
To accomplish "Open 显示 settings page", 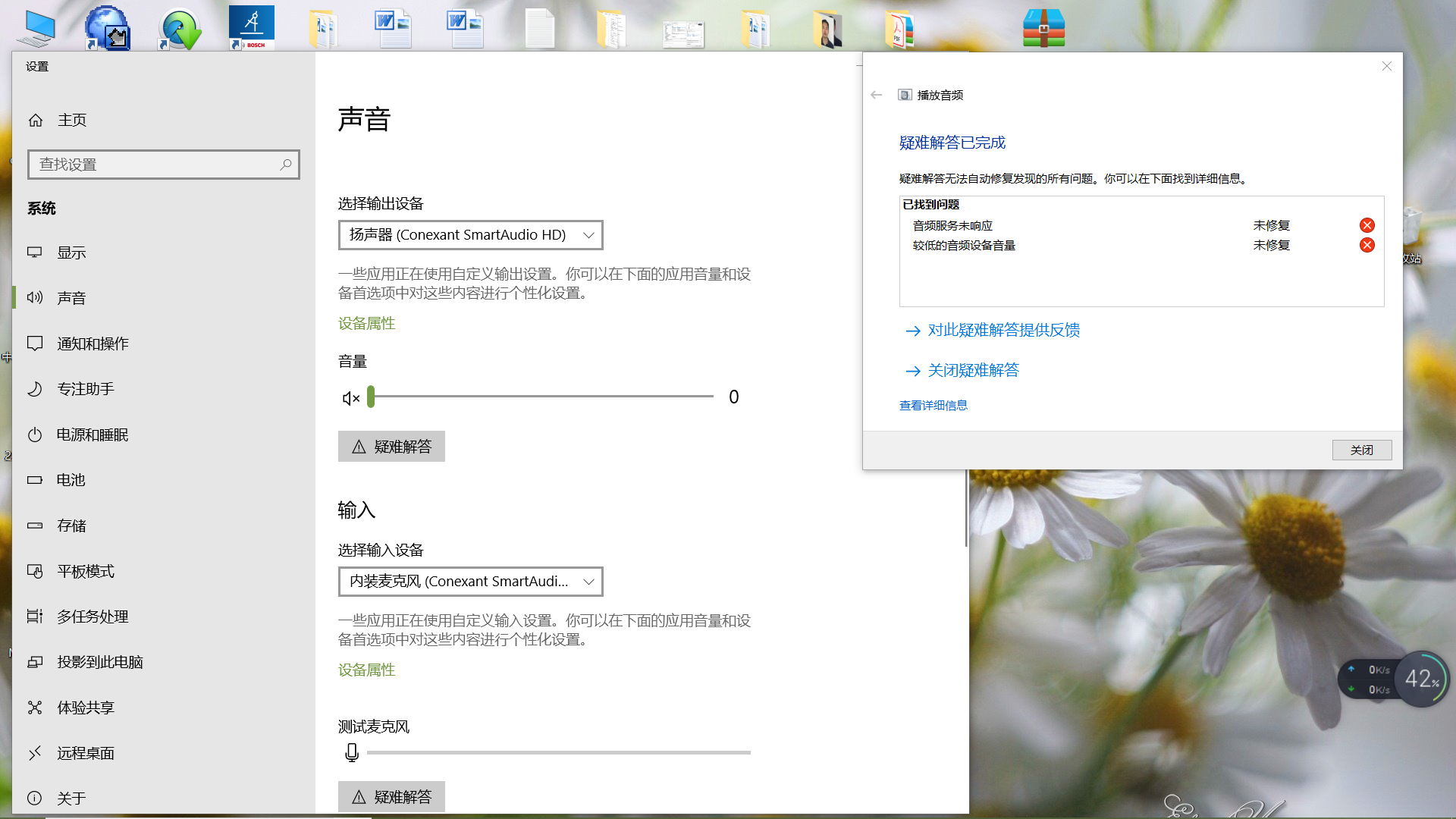I will [72, 253].
